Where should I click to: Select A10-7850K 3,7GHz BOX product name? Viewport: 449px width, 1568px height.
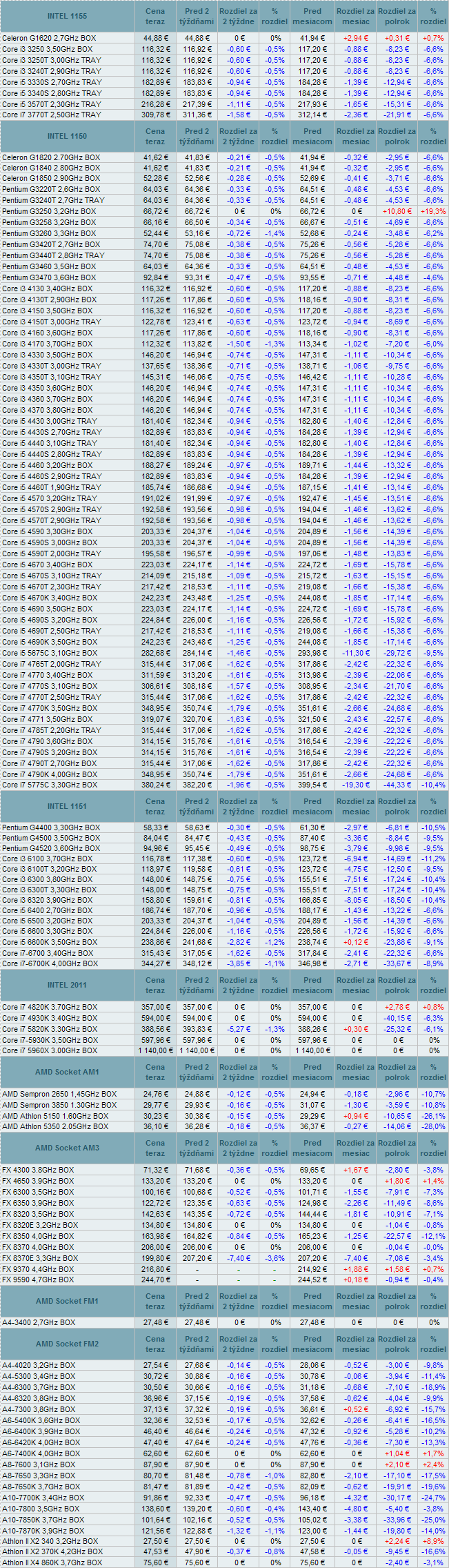point(43,1520)
